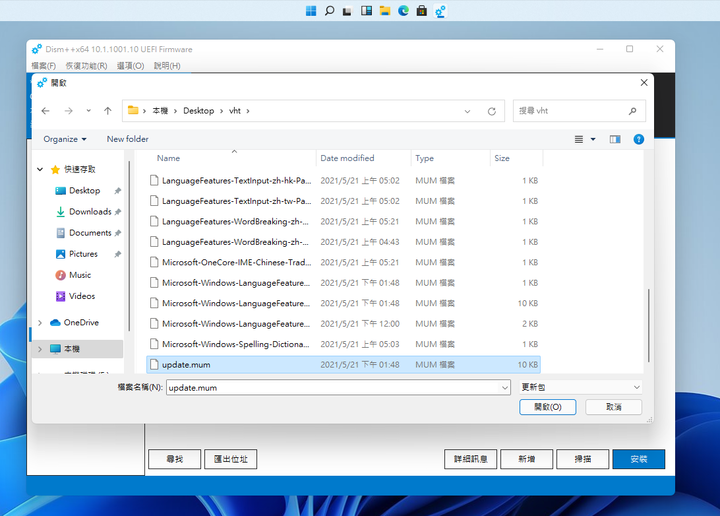The image size is (720, 516).
Task: Open 說明(H) menu in Dism++
Action: [167, 66]
